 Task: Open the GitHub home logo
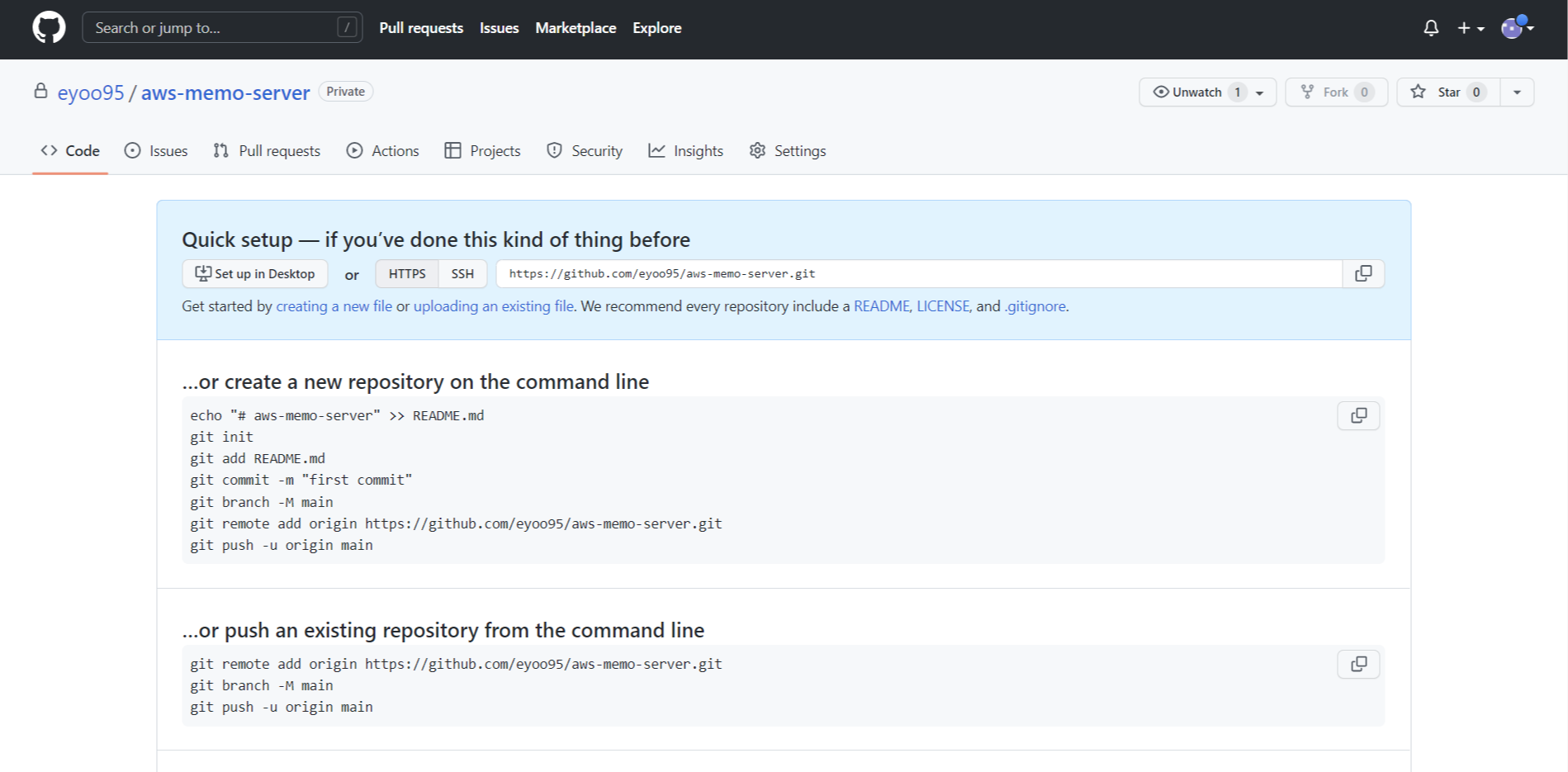[49, 28]
